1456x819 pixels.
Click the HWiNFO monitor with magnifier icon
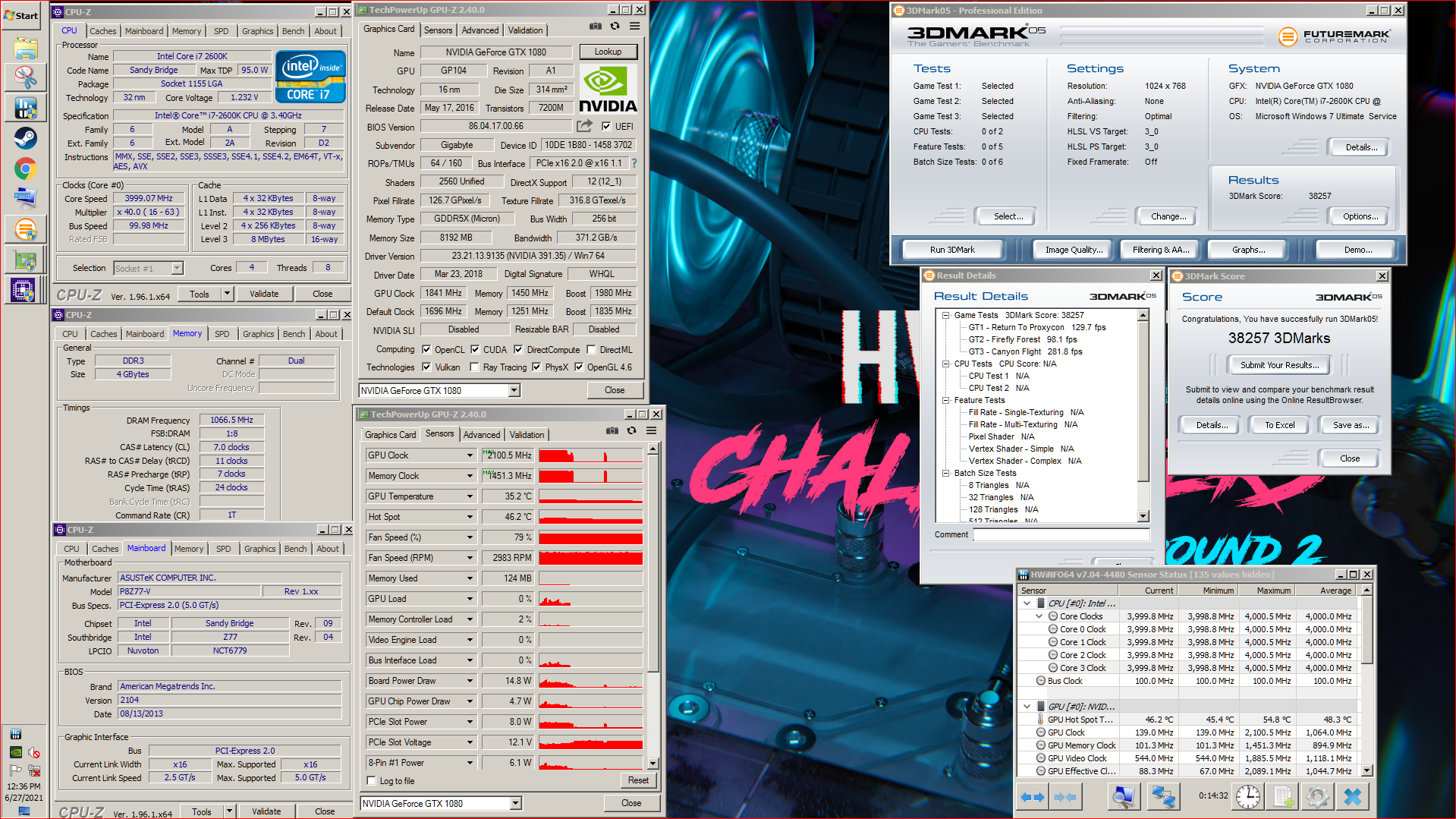1123,796
